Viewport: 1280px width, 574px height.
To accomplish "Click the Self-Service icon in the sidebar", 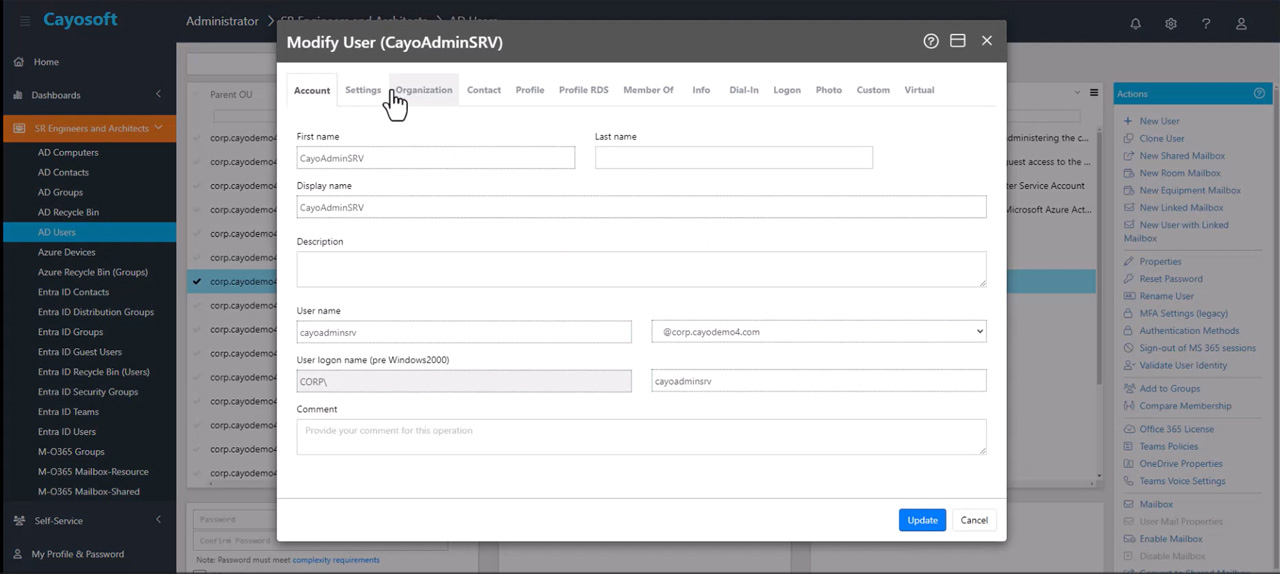I will [x=19, y=520].
